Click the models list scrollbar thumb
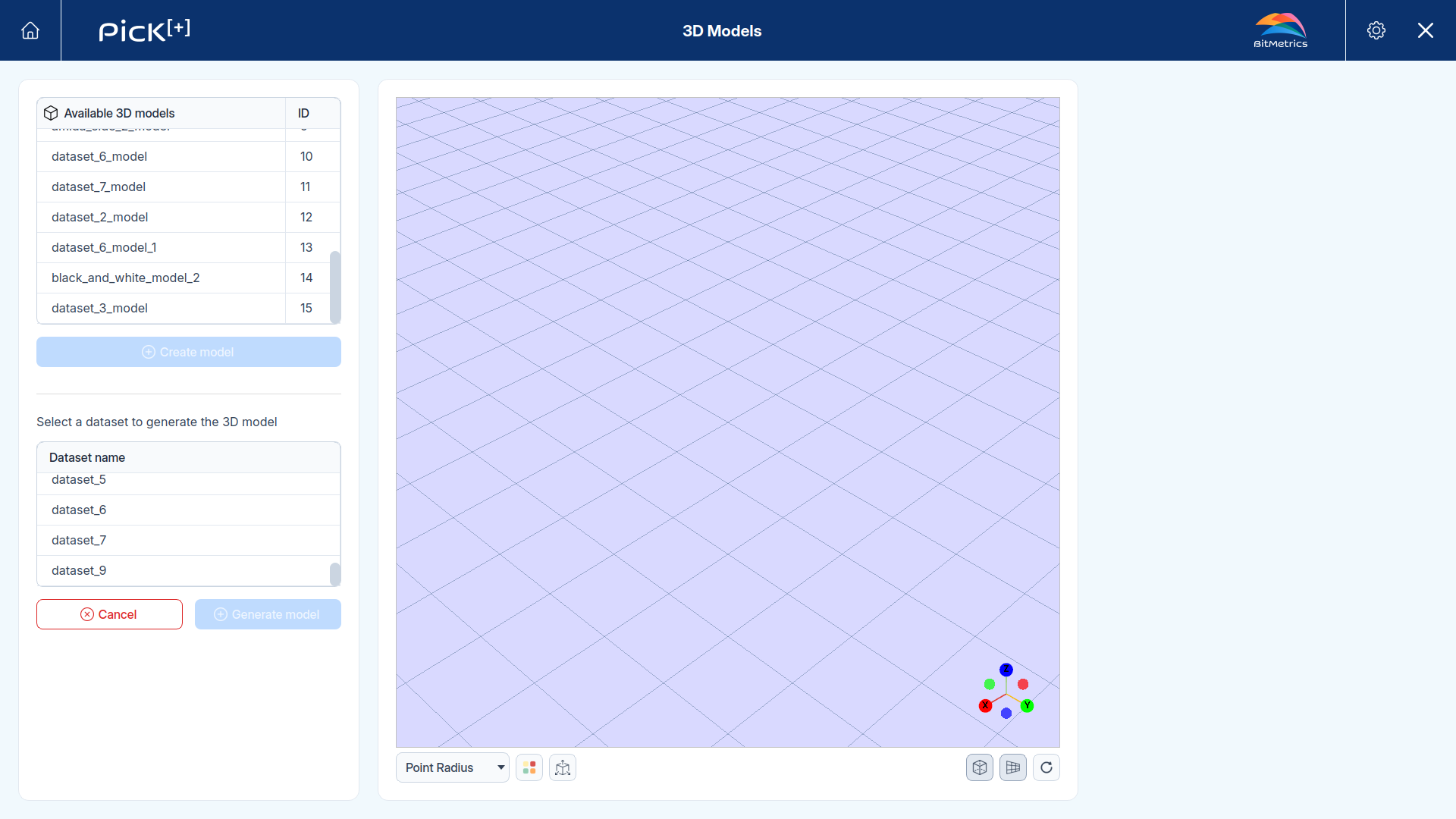Viewport: 1456px width, 819px height. (x=335, y=287)
